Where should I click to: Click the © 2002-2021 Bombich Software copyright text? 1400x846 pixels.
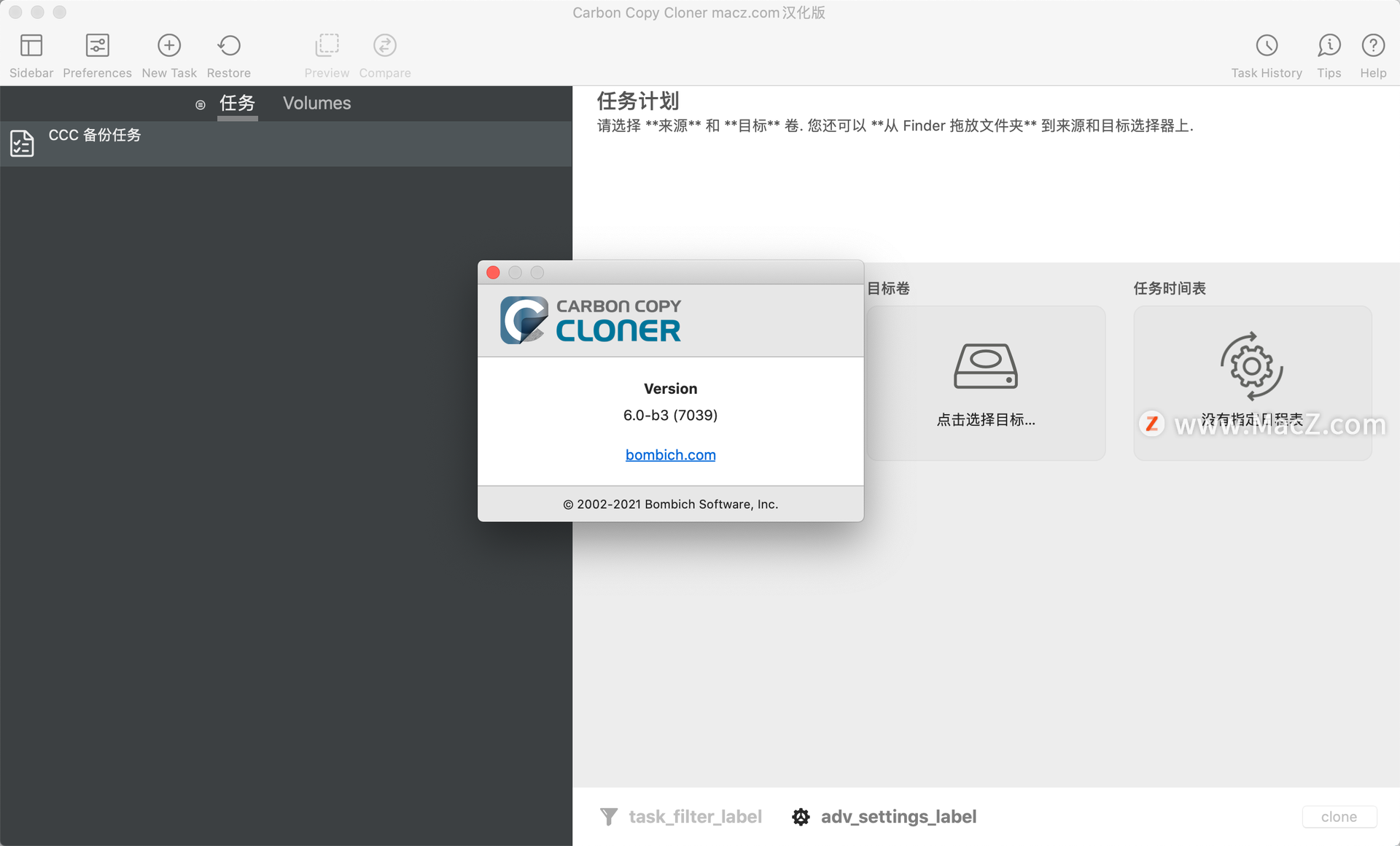pyautogui.click(x=671, y=504)
